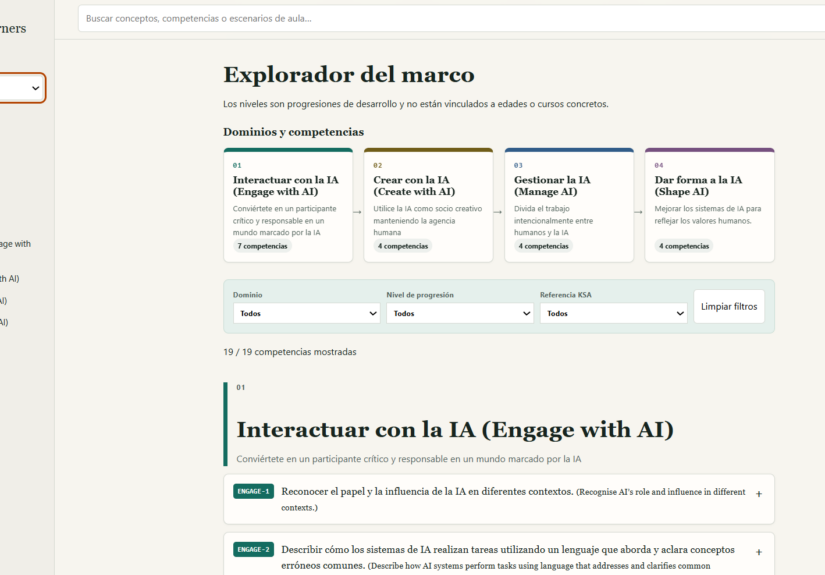The image size is (825, 575).
Task: Click the Describir cómo los sistemas competency text
Action: click(508, 558)
